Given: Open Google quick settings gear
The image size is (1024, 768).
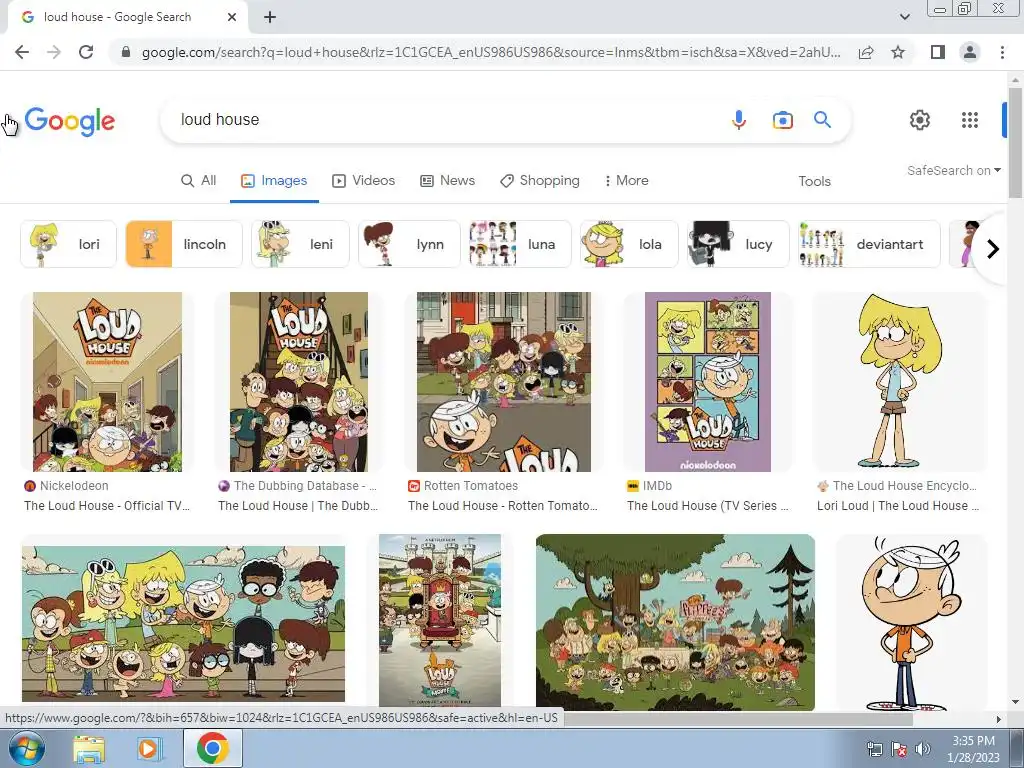Looking at the screenshot, I should pyautogui.click(x=920, y=120).
